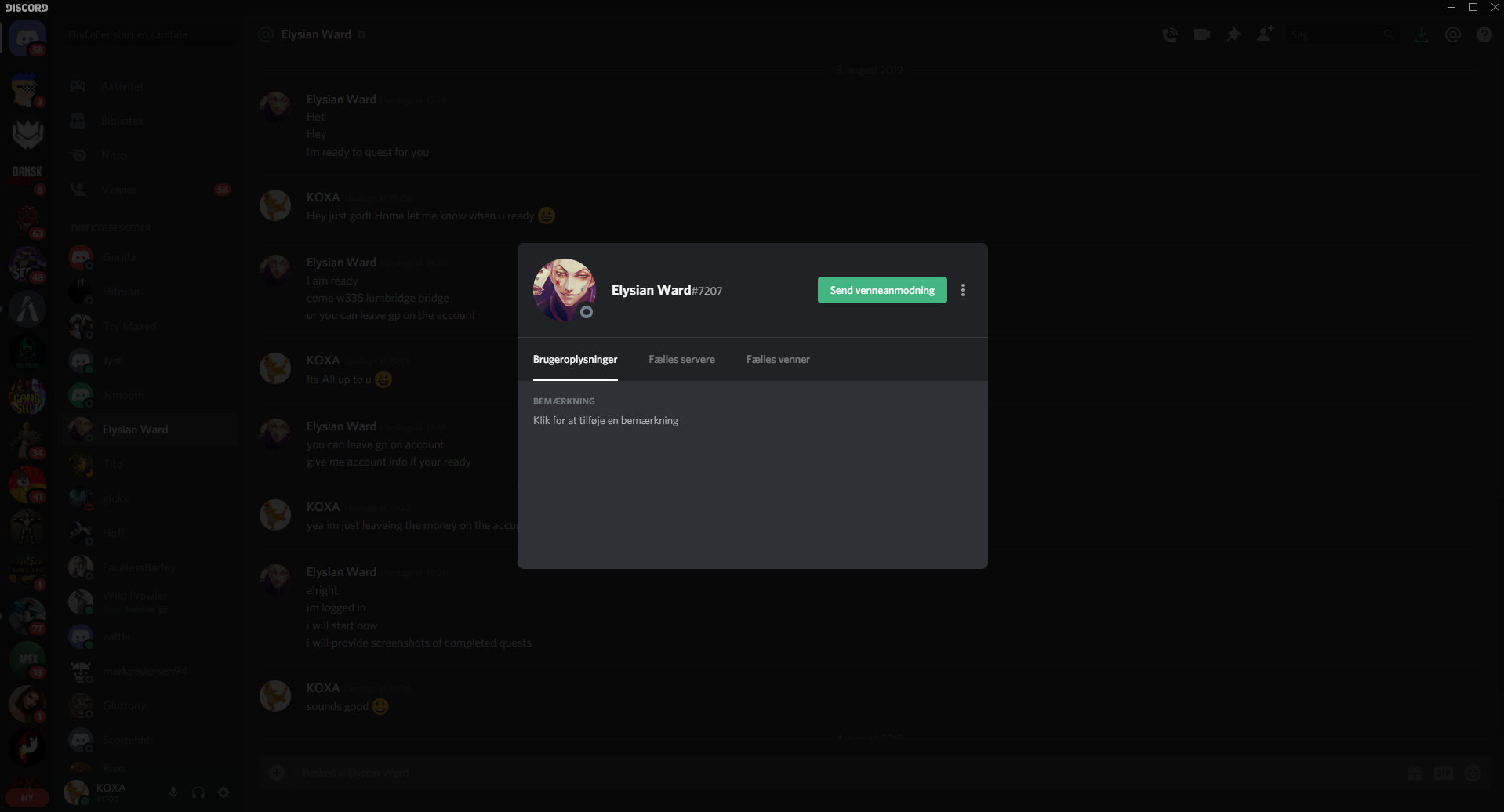Click the KOXA avatar in the user panel
The width and height of the screenshot is (1504, 812).
pos(76,792)
